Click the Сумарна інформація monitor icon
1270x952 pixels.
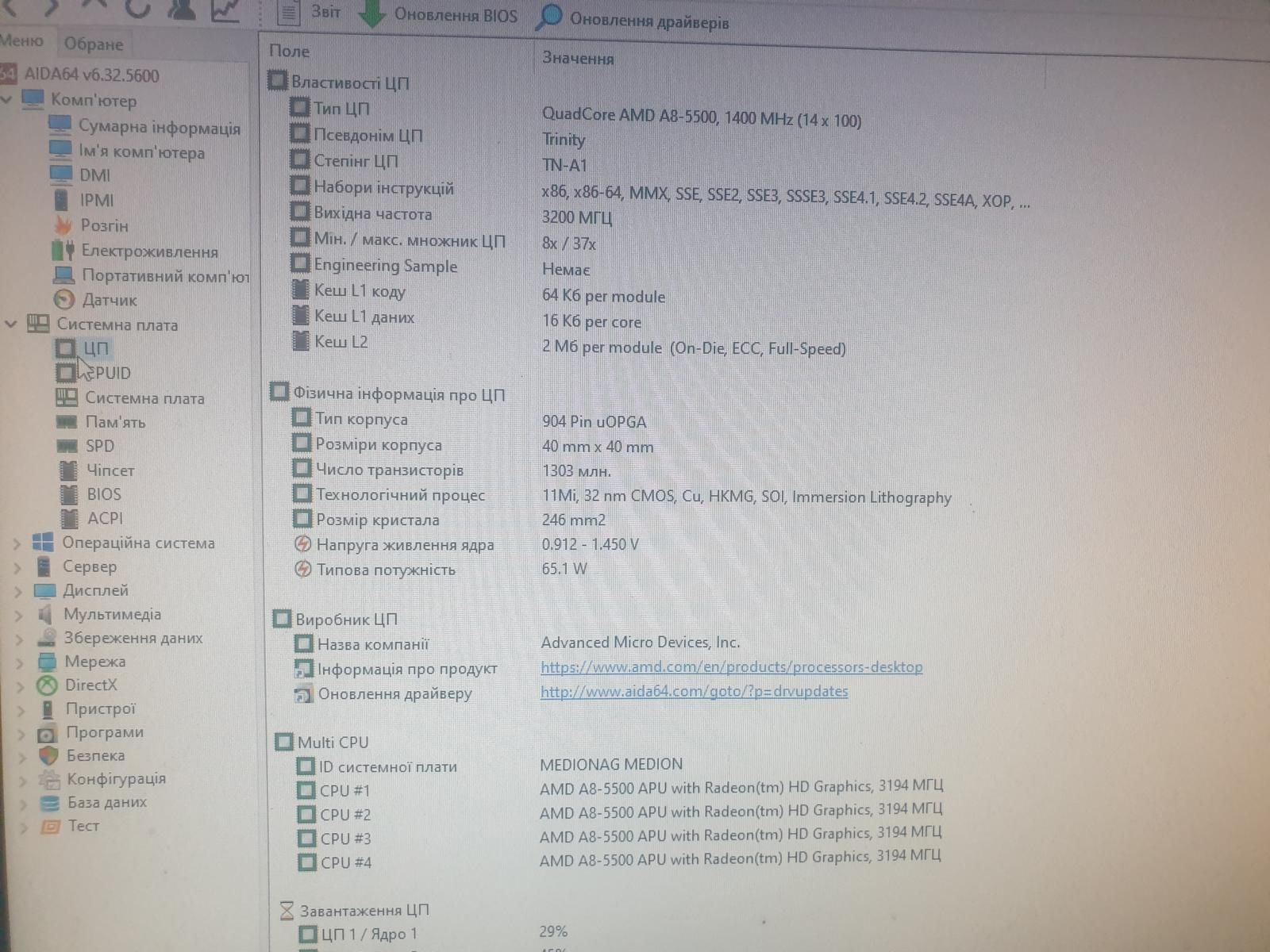pyautogui.click(x=60, y=125)
